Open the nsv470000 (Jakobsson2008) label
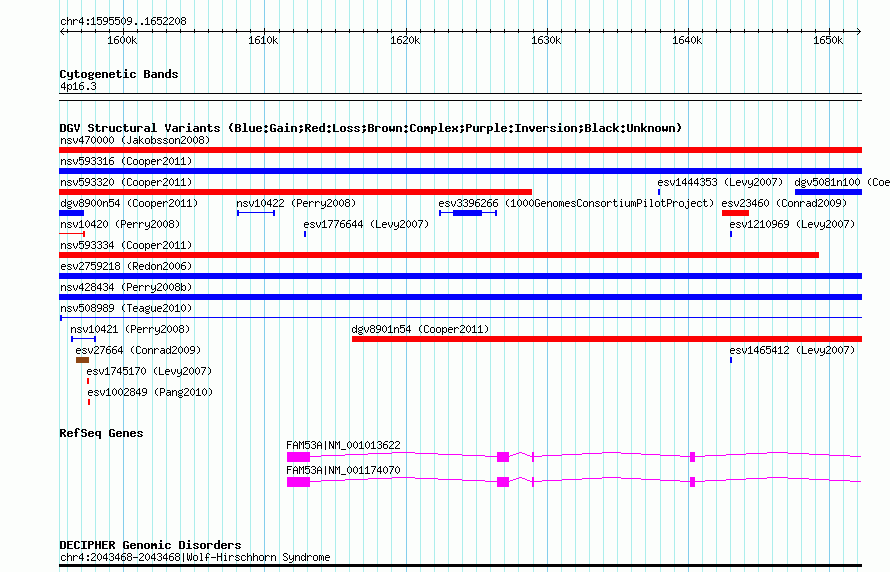The height and width of the screenshot is (572, 890). [x=135, y=140]
